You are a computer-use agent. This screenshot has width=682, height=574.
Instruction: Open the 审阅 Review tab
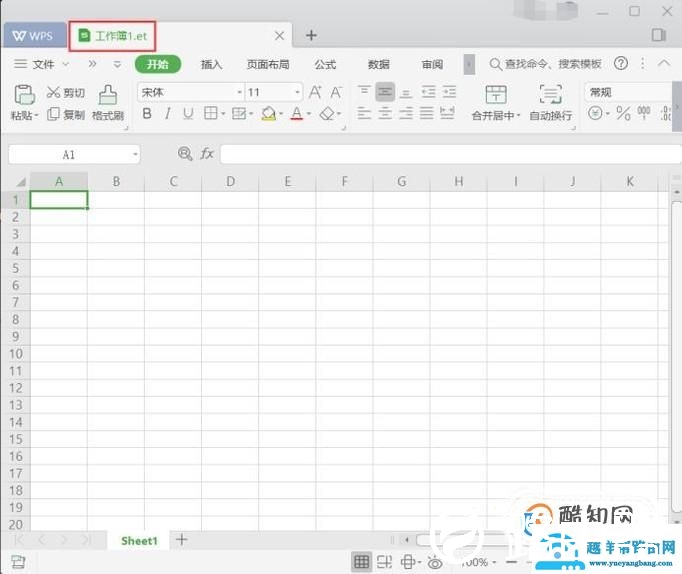tap(432, 65)
